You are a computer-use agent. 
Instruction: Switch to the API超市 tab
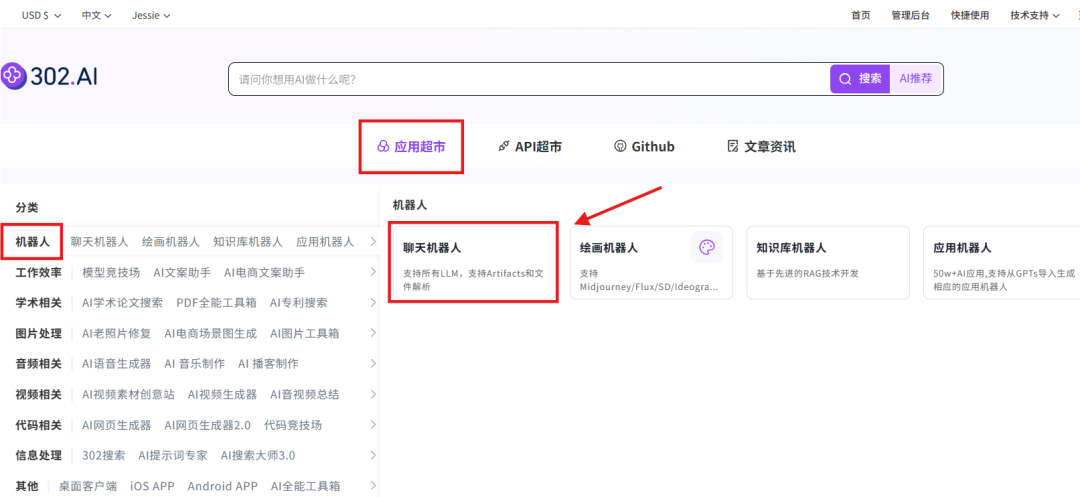[x=530, y=147]
